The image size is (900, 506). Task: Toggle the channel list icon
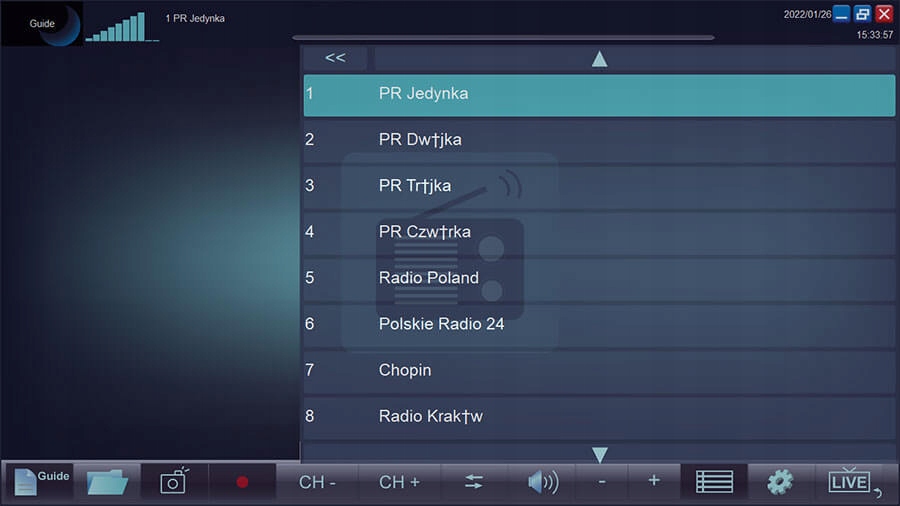tap(714, 481)
